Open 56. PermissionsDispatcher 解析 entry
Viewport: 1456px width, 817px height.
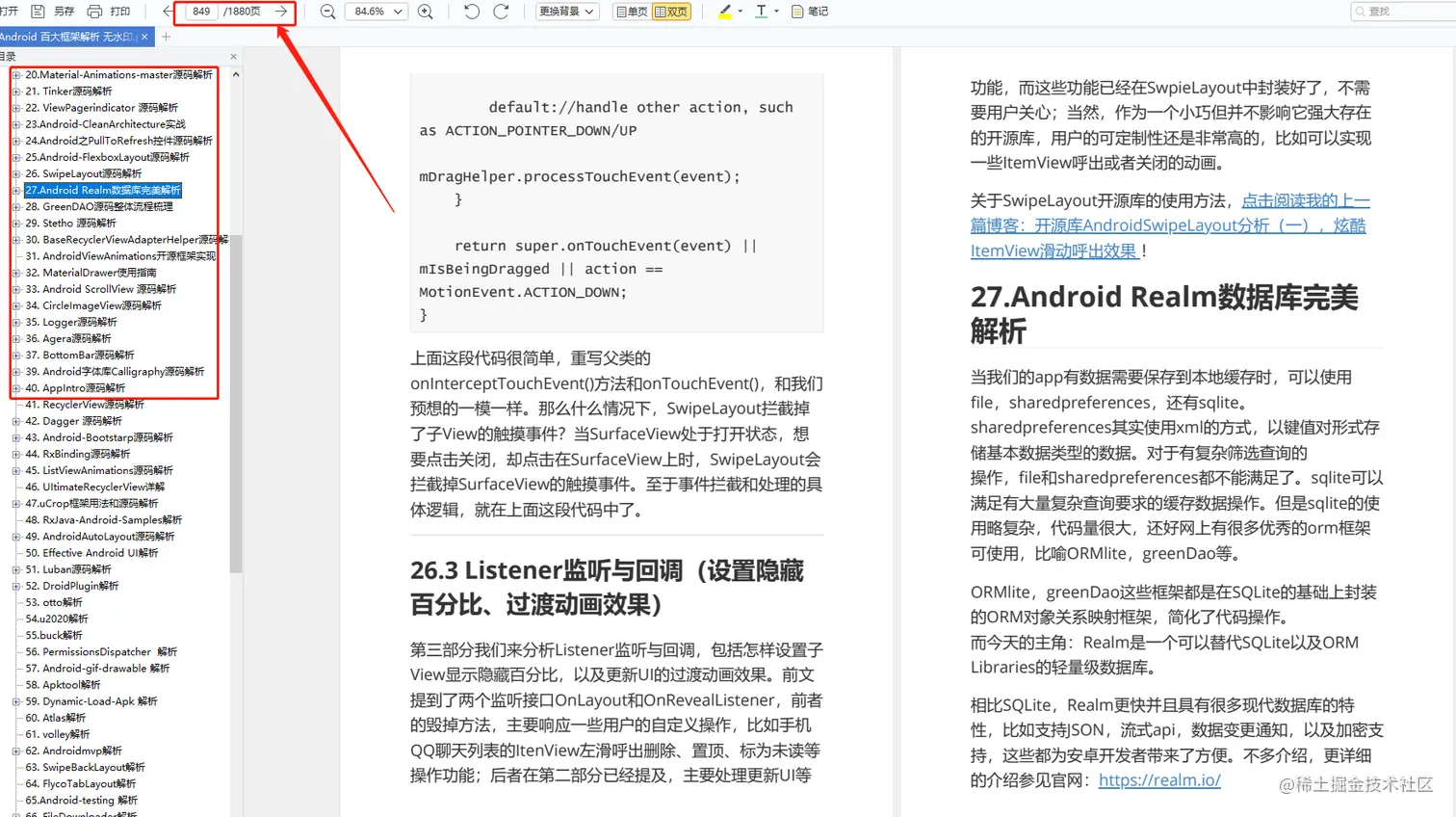101,652
